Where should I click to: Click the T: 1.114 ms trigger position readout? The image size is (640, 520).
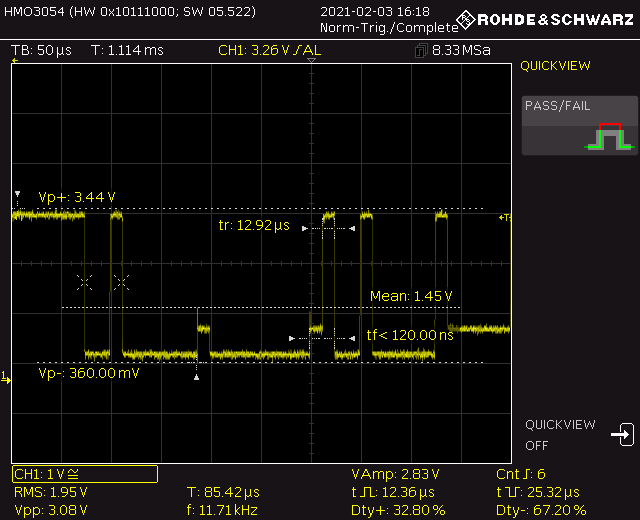(x=127, y=50)
